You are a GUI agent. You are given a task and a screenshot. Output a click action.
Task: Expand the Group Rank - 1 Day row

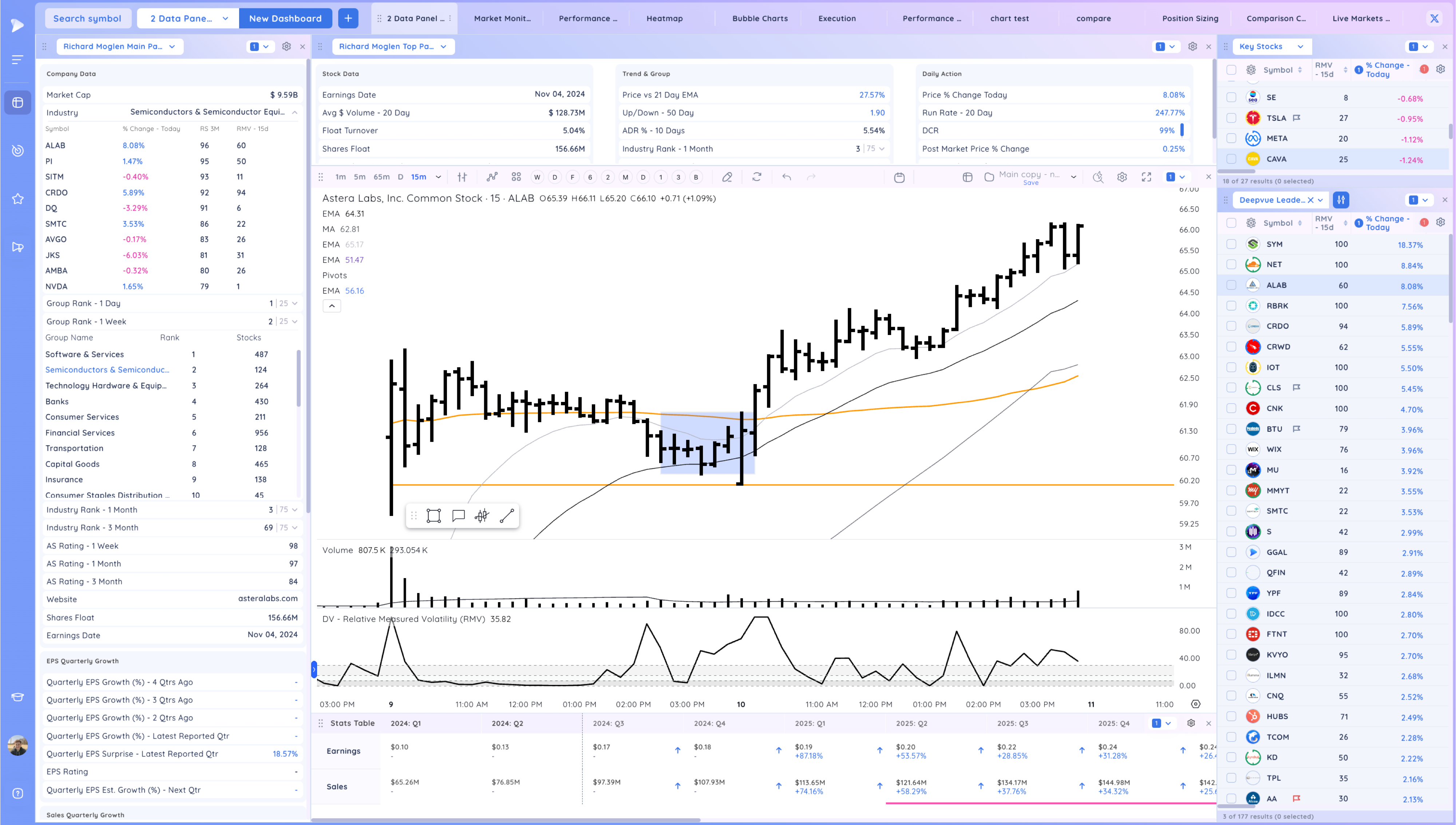click(294, 303)
